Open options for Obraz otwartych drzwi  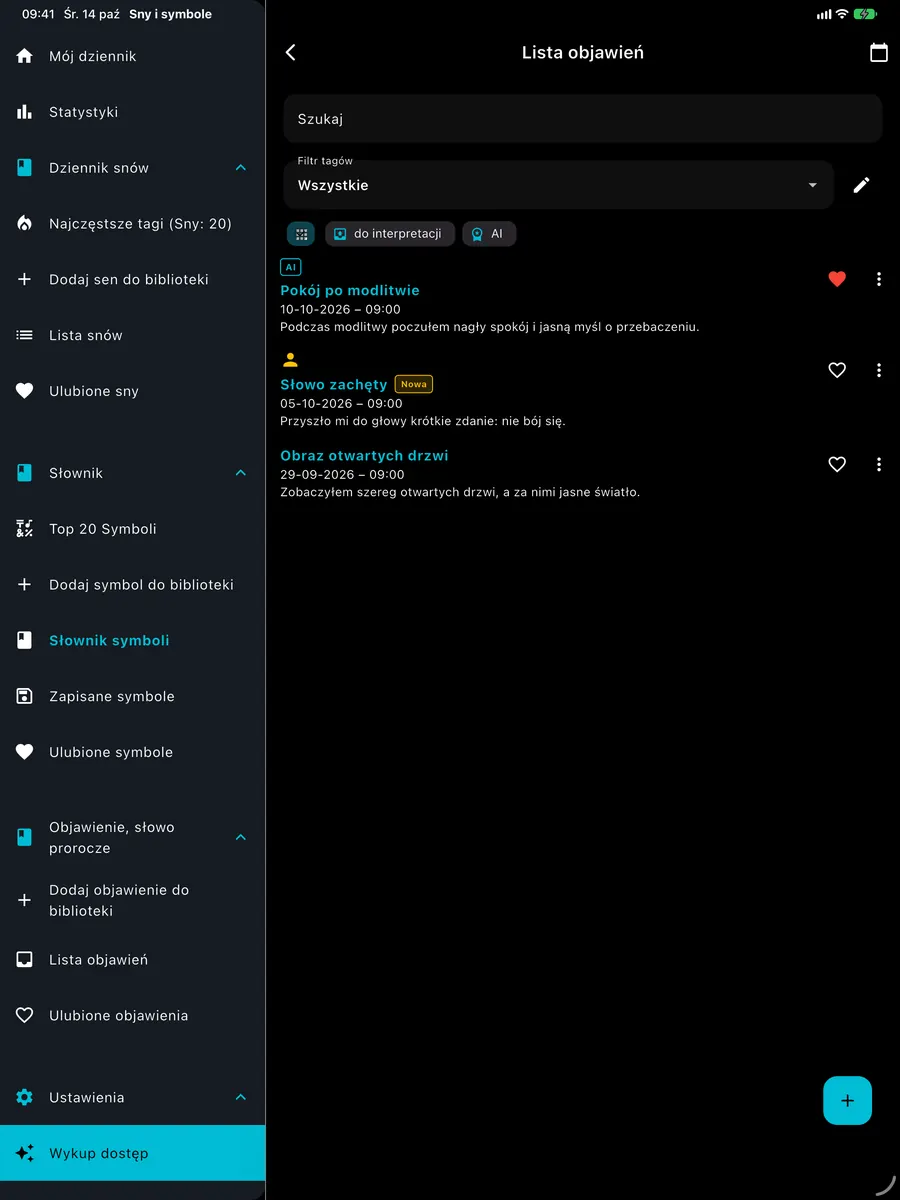click(879, 464)
